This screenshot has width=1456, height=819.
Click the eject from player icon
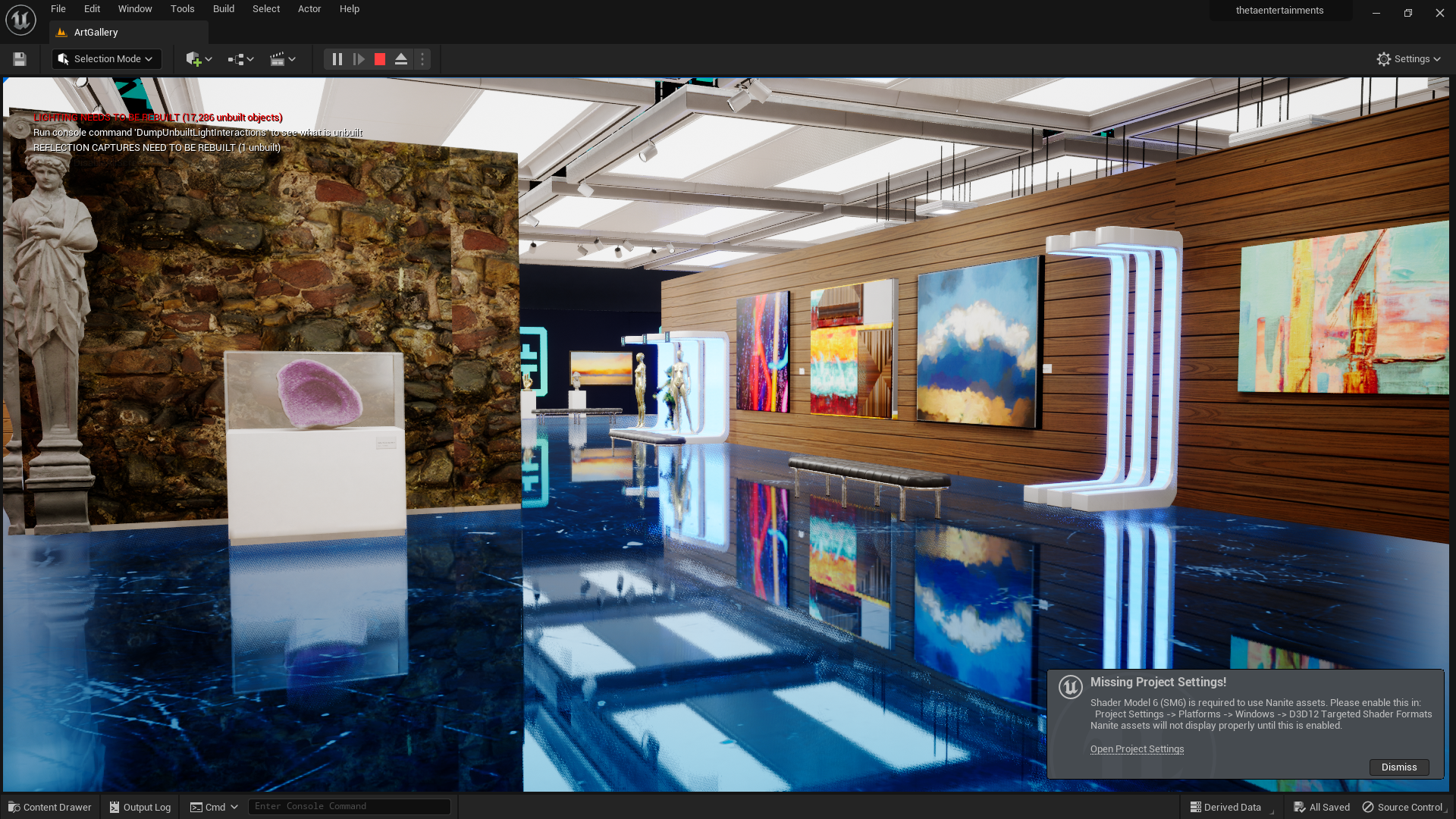(x=401, y=59)
